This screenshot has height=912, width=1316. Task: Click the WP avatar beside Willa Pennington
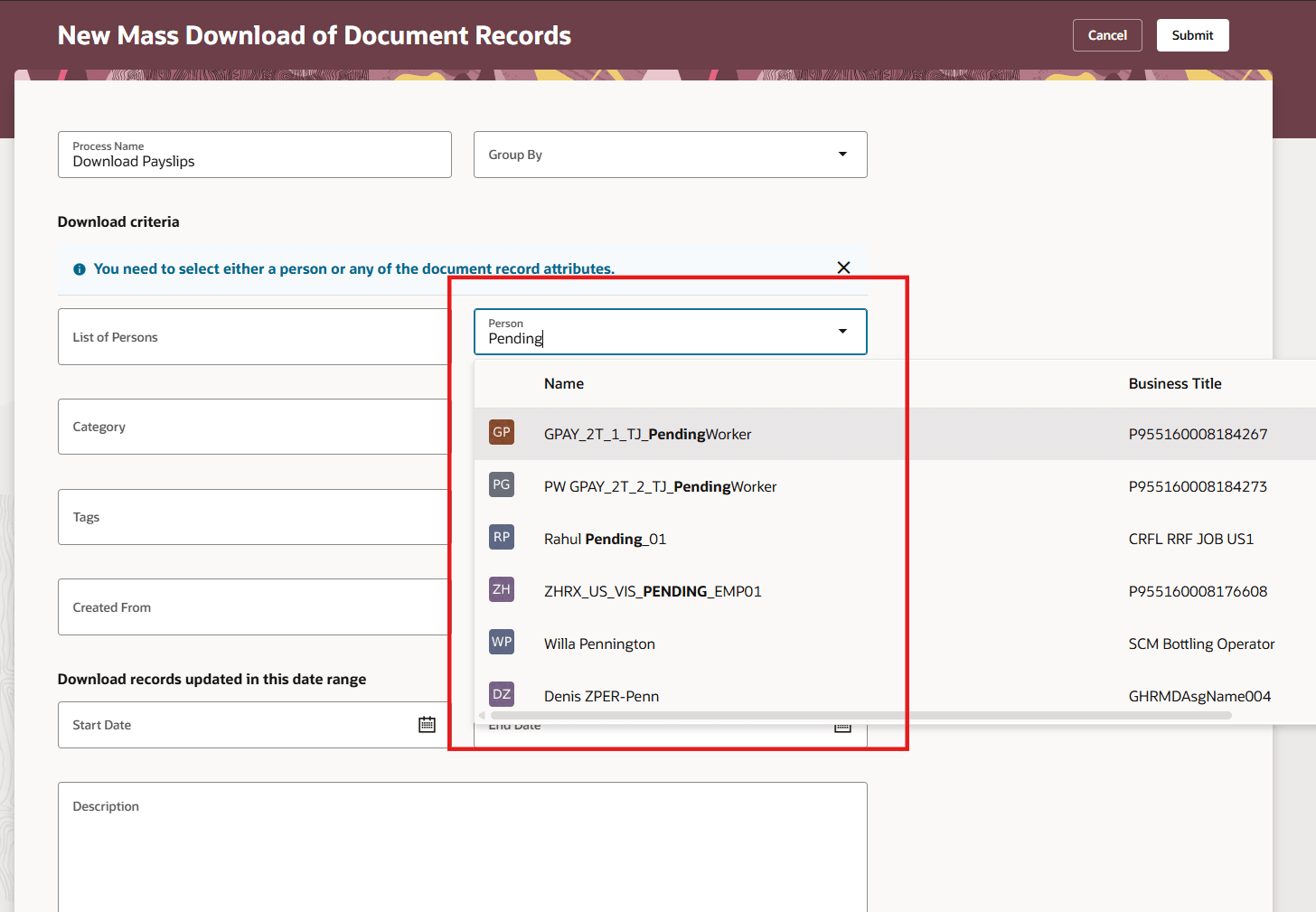click(x=502, y=642)
